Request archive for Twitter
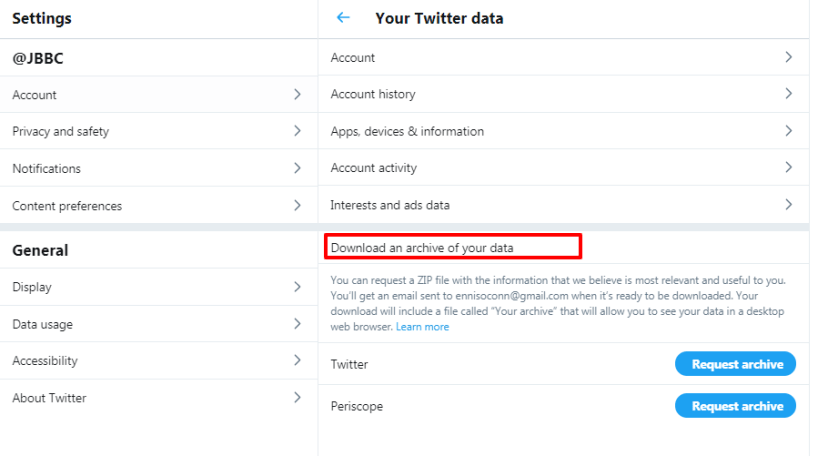This screenshot has height=456, width=838. click(x=736, y=364)
